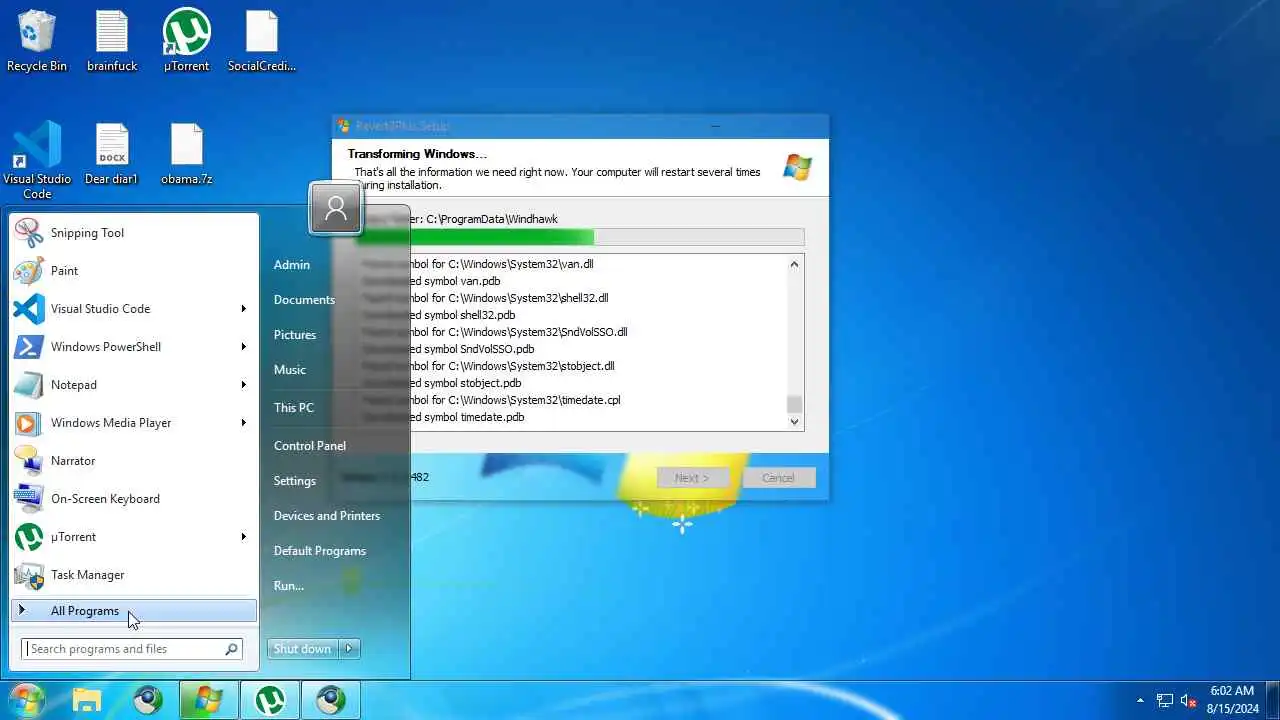
Task: Select the Dear diar1 DOCX file
Action: [112, 154]
